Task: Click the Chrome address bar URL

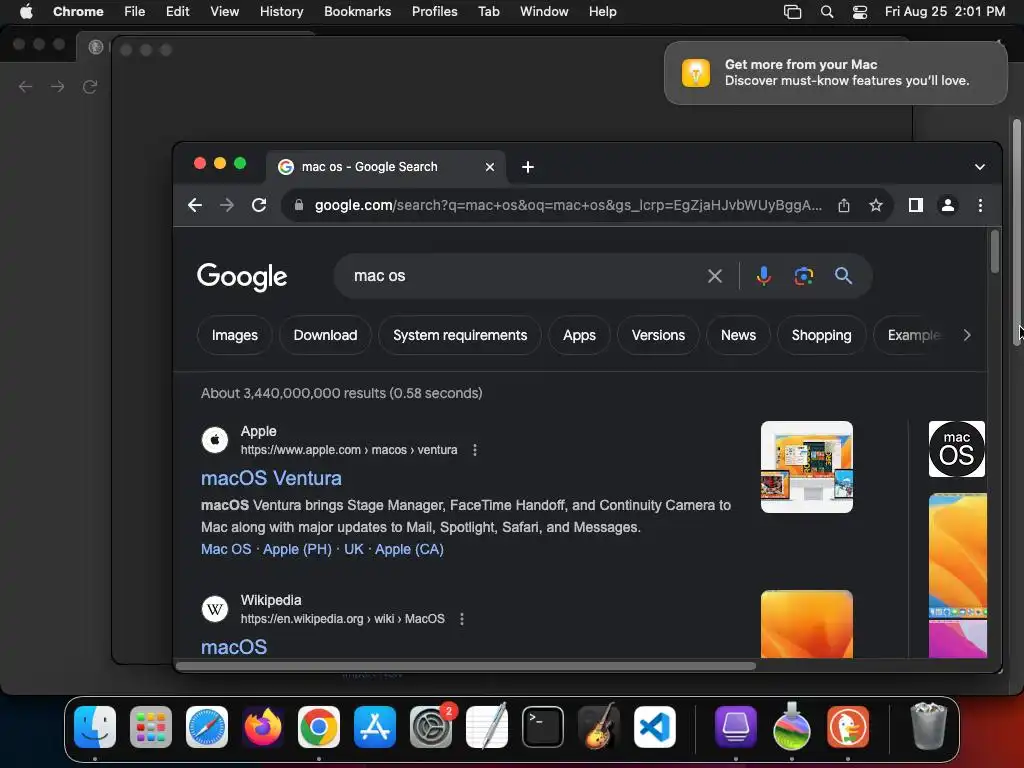Action: (568, 205)
